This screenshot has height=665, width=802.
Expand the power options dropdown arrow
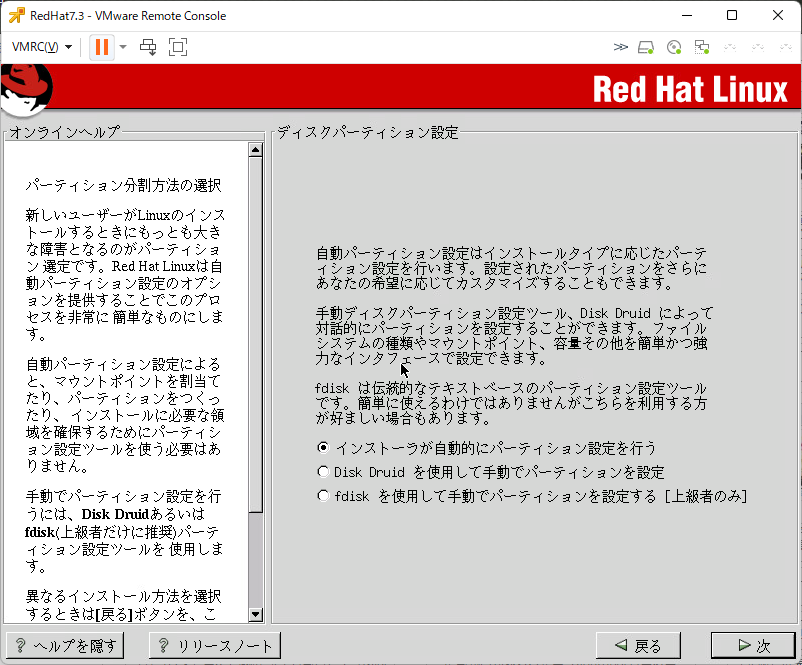tap(123, 47)
